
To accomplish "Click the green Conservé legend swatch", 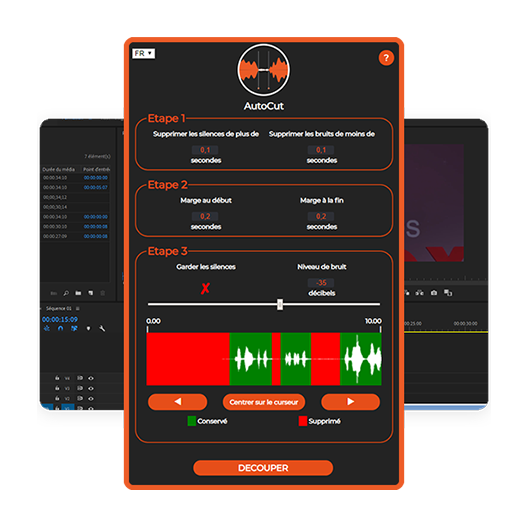I will coord(192,421).
